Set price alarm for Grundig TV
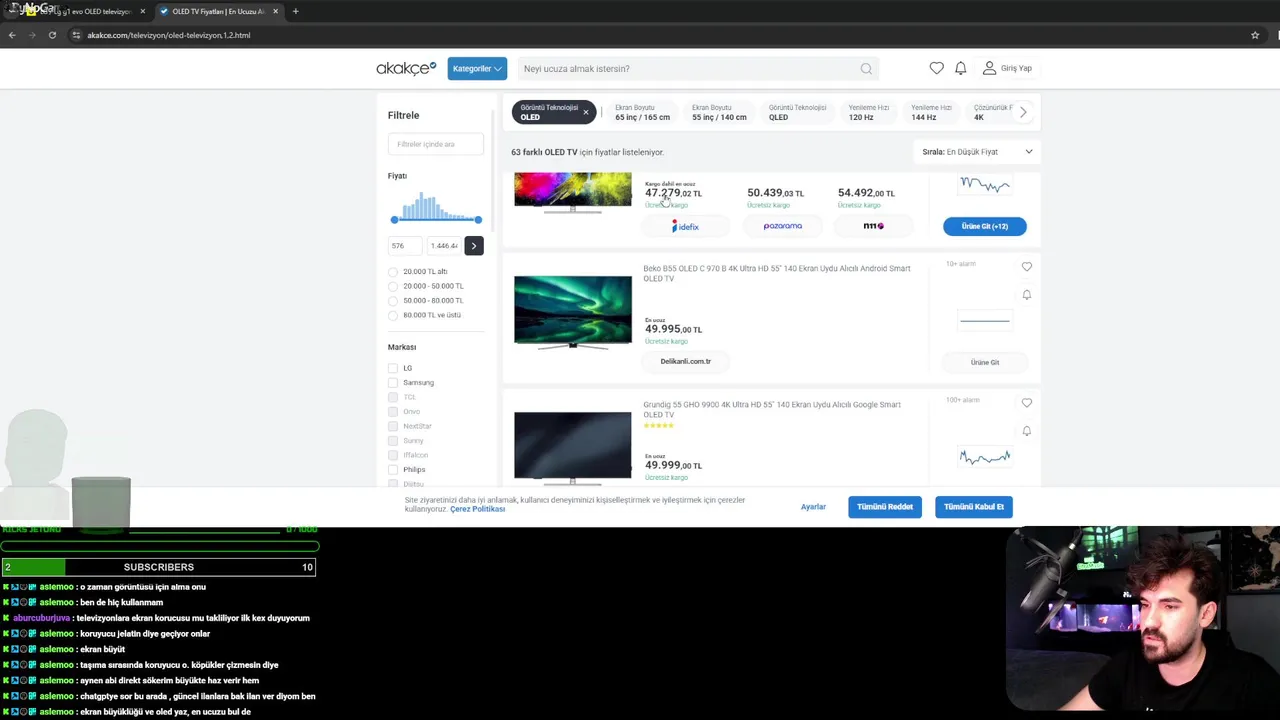The width and height of the screenshot is (1280, 720). 1027,431
